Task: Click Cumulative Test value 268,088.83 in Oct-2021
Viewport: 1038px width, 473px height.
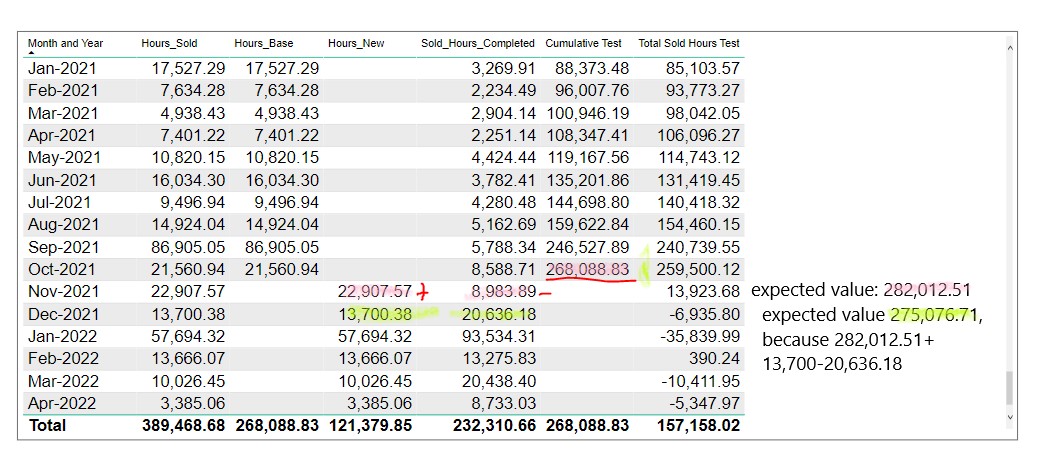Action: pyautogui.click(x=587, y=270)
